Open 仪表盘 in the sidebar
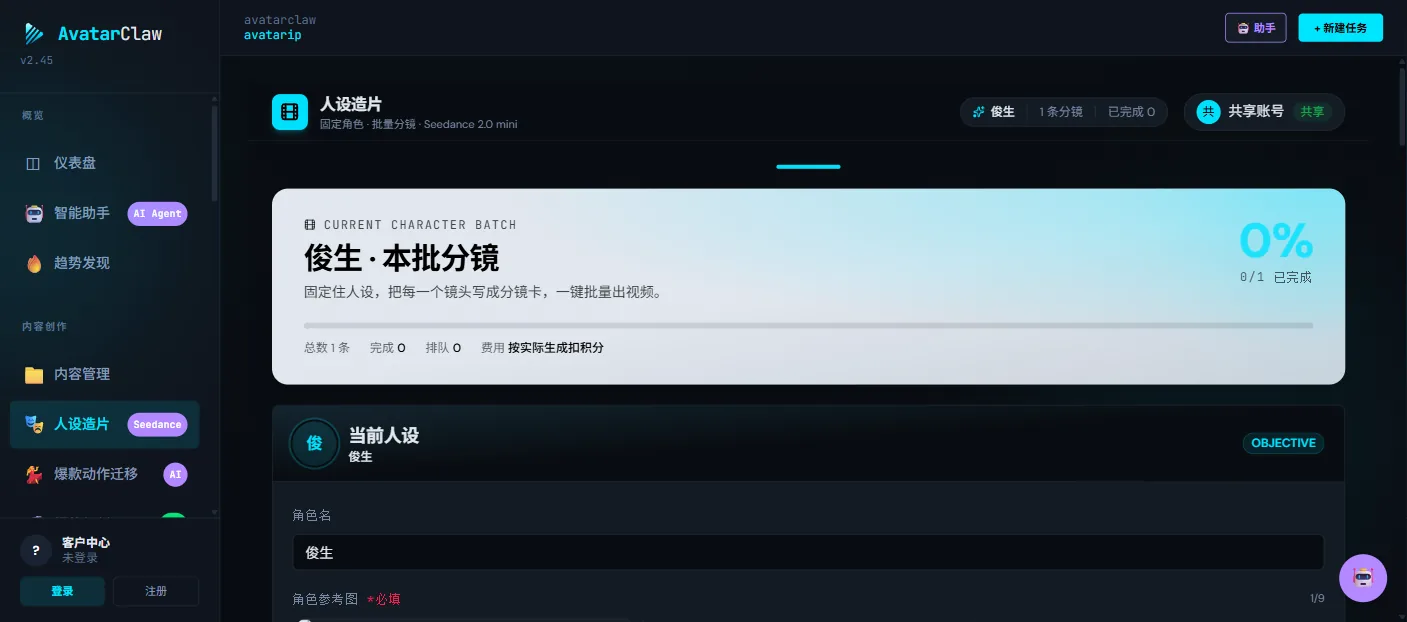The image size is (1407, 622). 105,163
